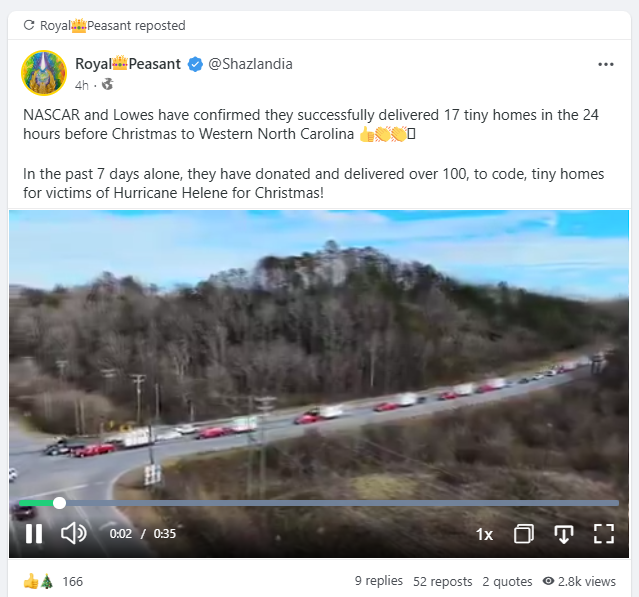Enter fullscreen video mode
Screen dimensions: 639x597
coord(604,534)
